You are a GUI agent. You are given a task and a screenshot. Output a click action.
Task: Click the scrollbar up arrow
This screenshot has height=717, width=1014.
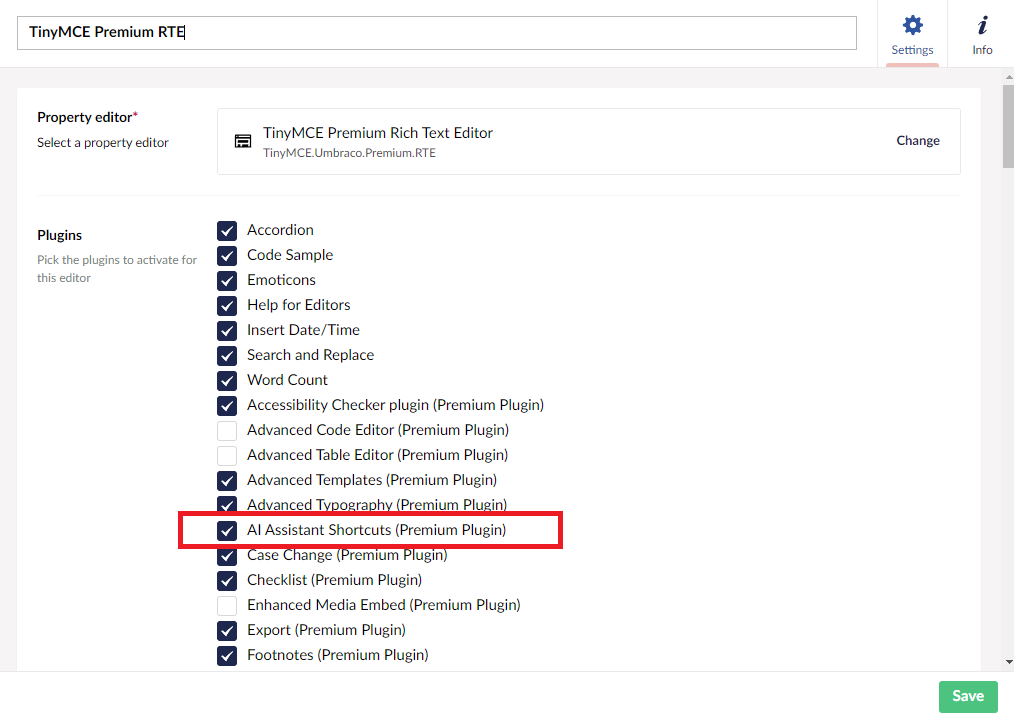click(x=1009, y=77)
